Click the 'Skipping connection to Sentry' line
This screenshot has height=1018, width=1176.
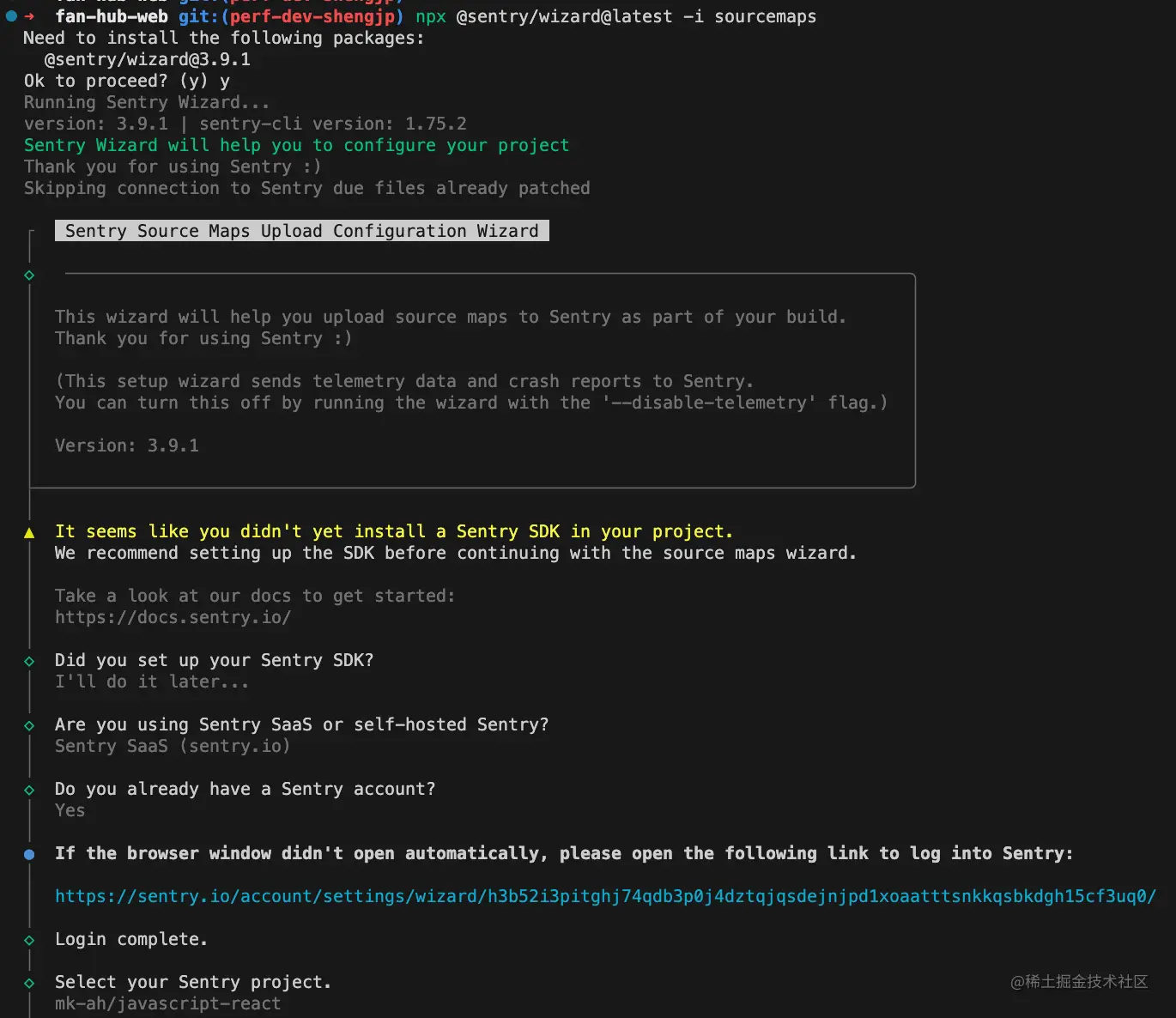307,188
